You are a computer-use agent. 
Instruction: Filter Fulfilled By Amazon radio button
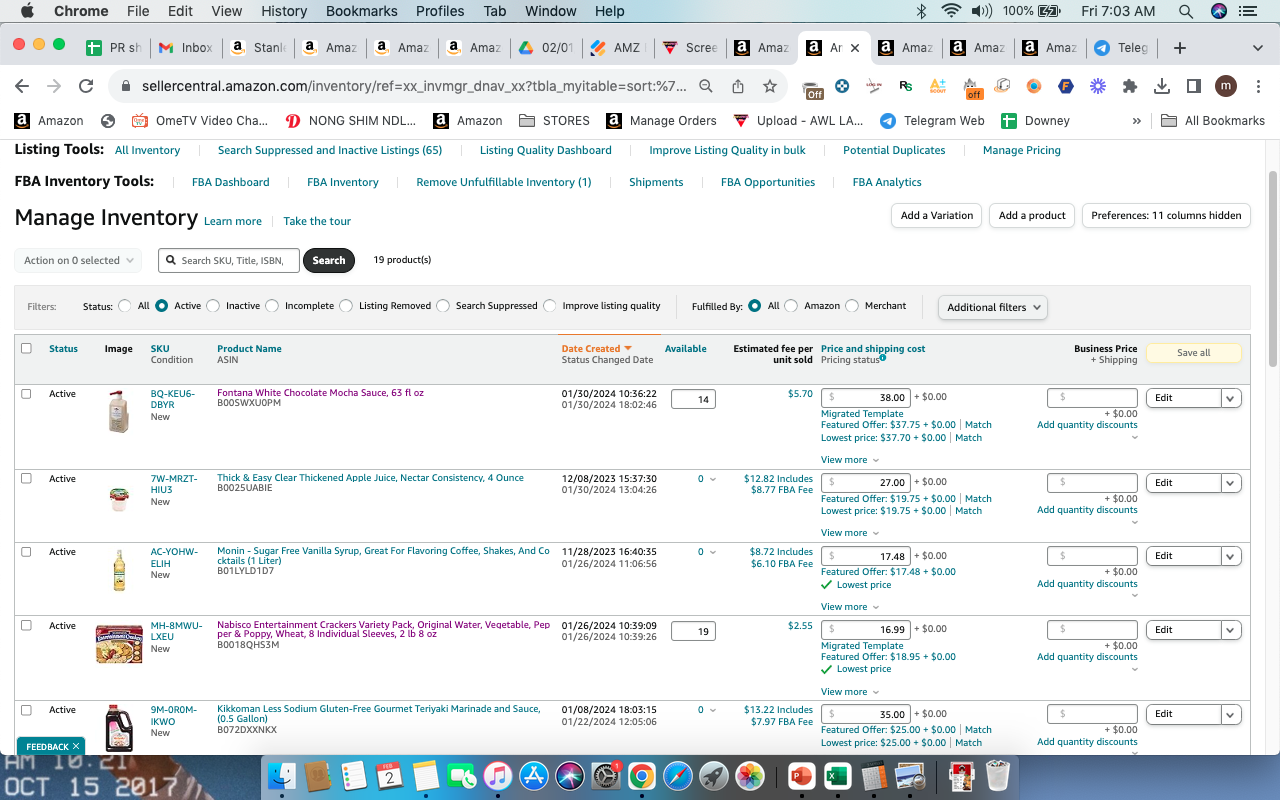point(792,306)
